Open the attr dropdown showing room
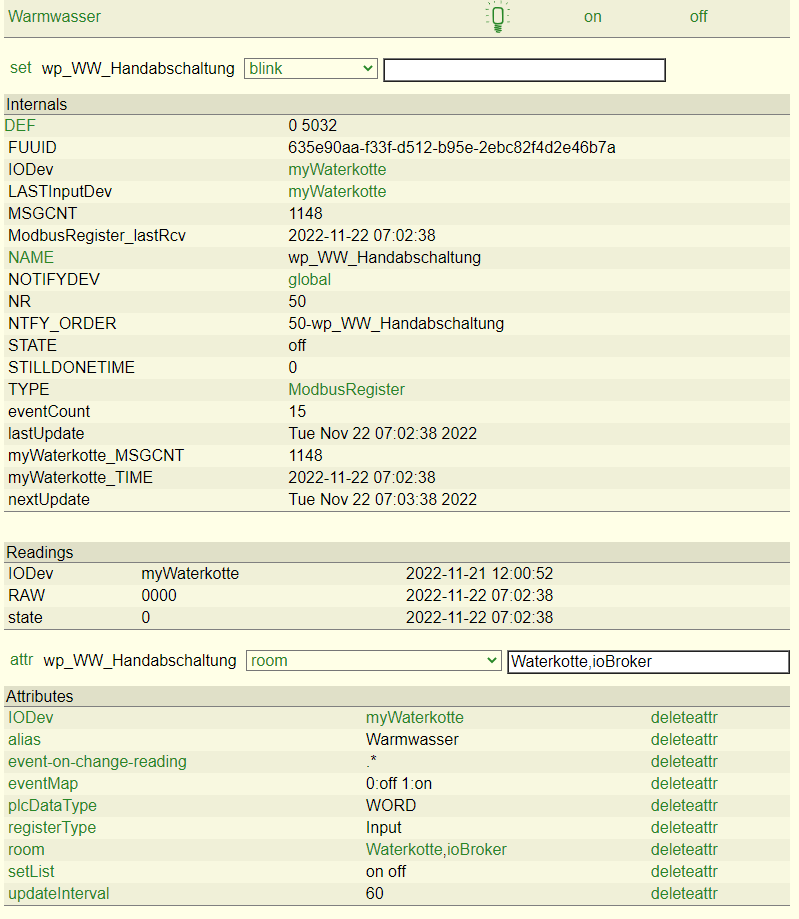Screen dimensions: 799x919 coord(373,661)
